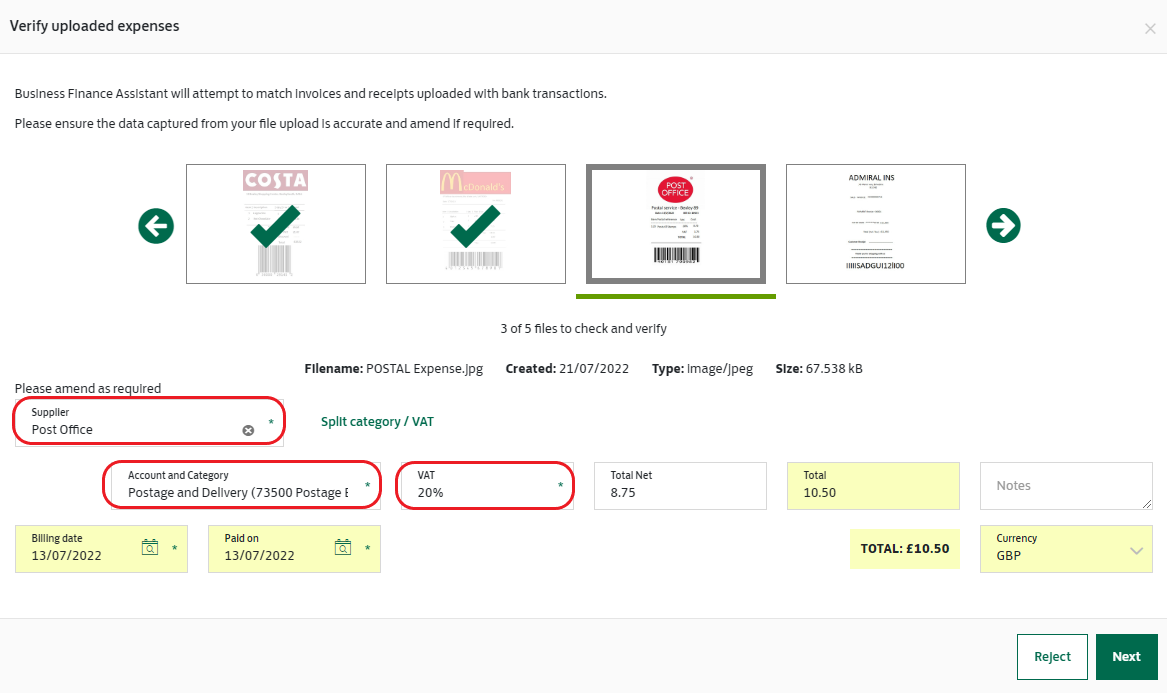
Task: Click the previous receipt left arrow
Action: point(156,227)
